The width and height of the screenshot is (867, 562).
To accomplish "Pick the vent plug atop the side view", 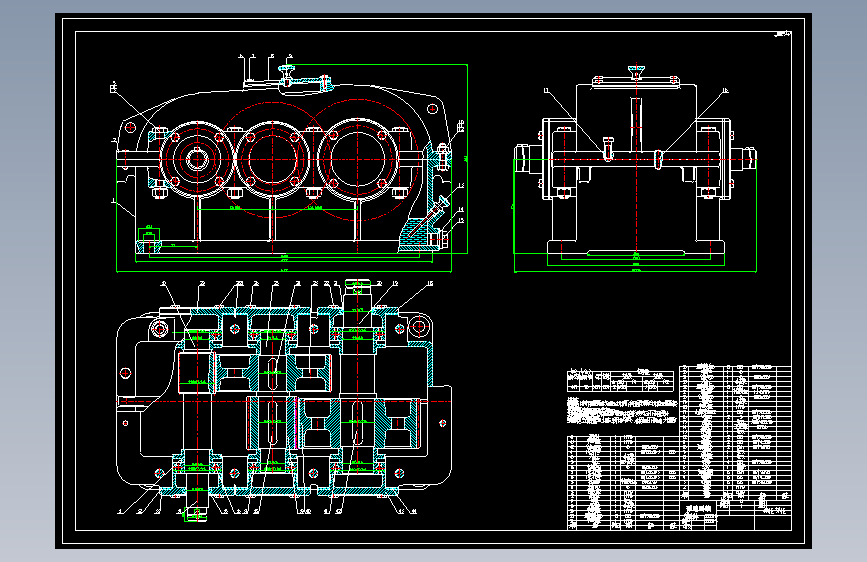I will pos(636,72).
